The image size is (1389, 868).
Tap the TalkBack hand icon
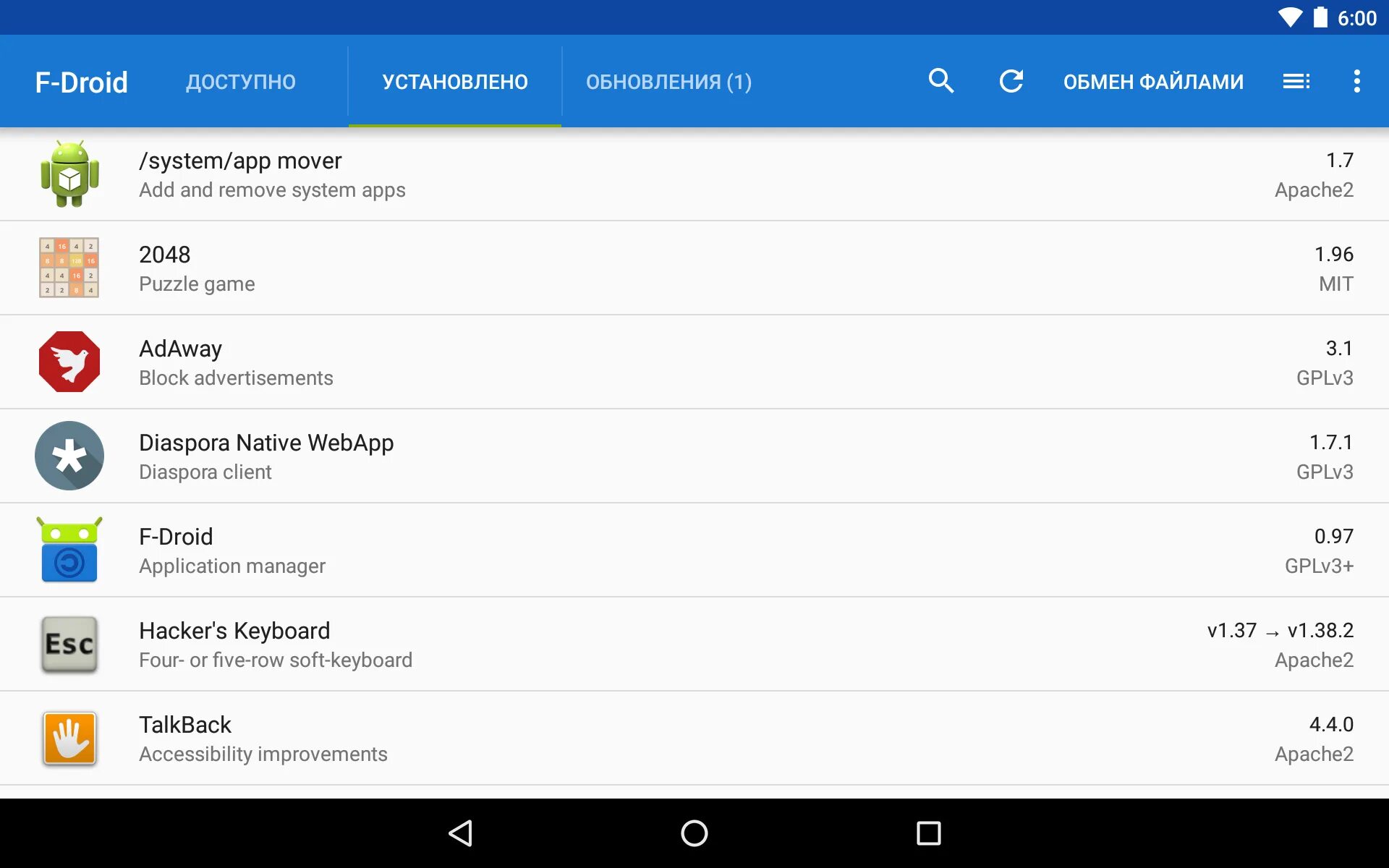click(69, 738)
